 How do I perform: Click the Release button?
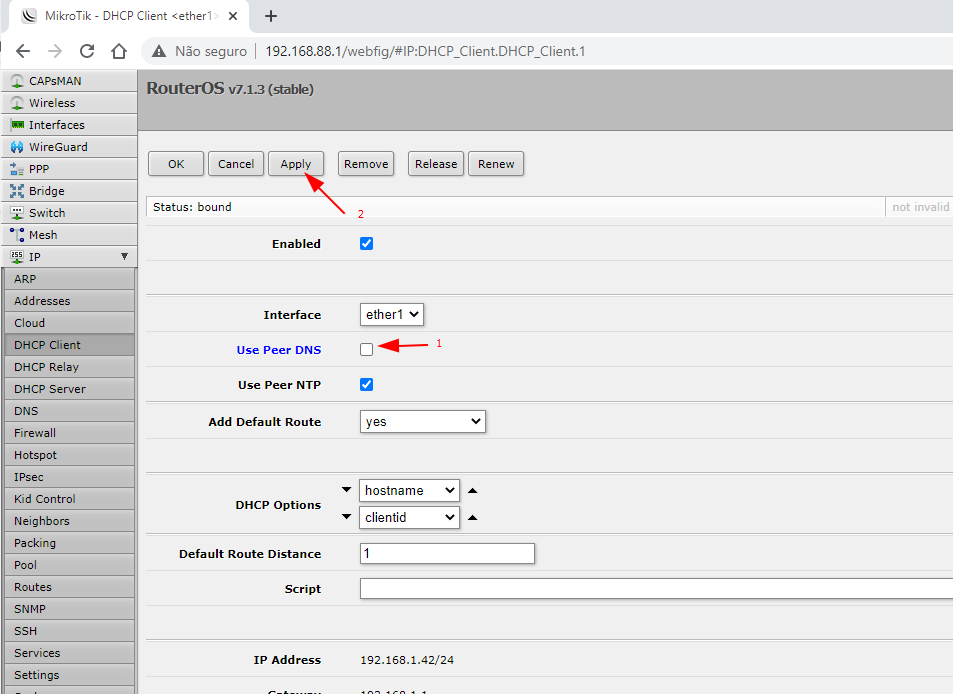click(x=436, y=163)
